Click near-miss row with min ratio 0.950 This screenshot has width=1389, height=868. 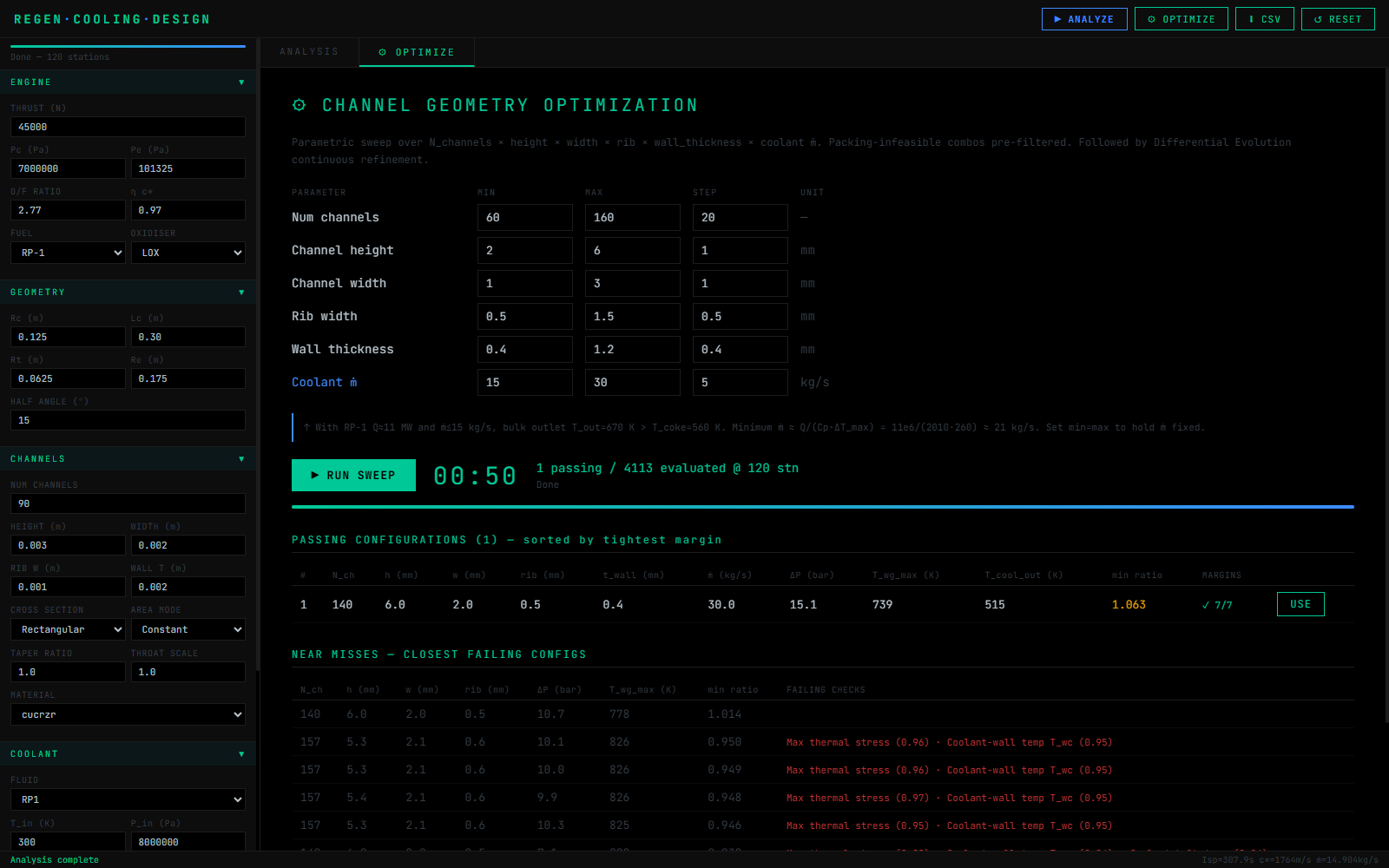coord(823,742)
